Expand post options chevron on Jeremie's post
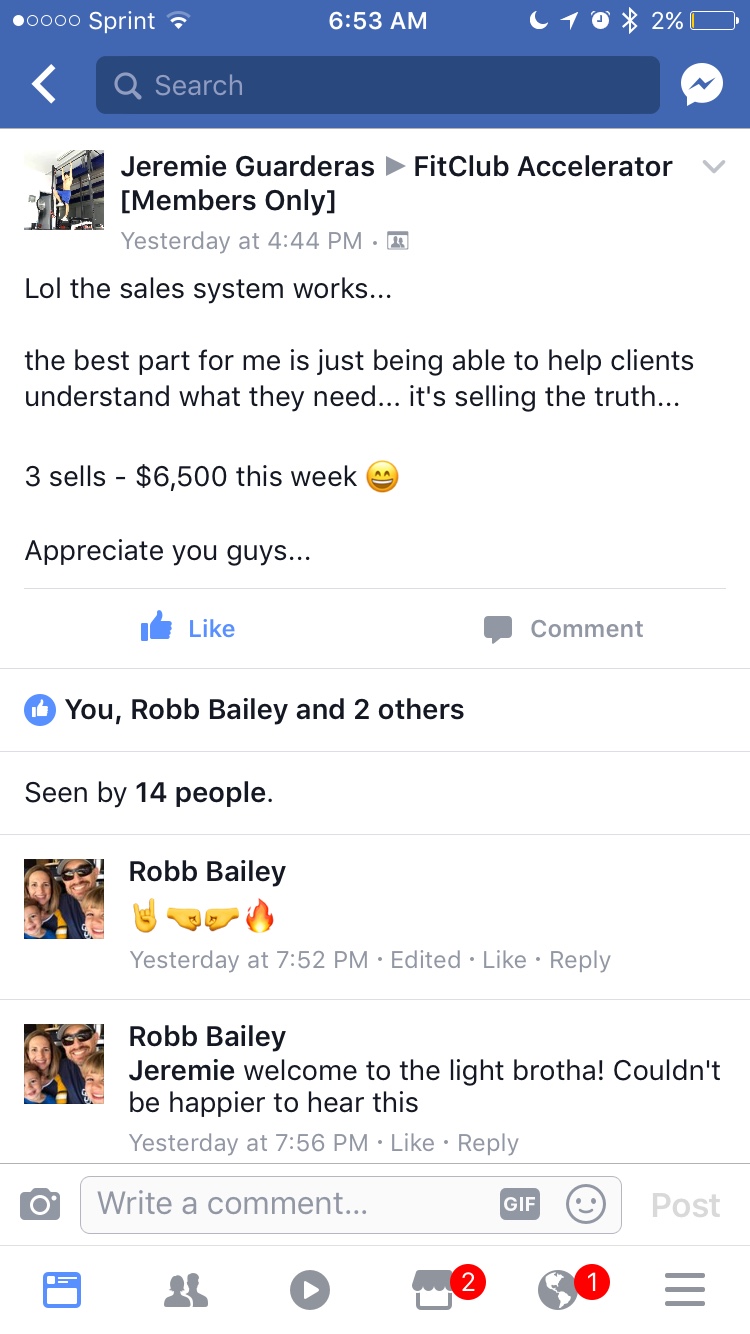Viewport: 750px width, 1334px height. [713, 167]
